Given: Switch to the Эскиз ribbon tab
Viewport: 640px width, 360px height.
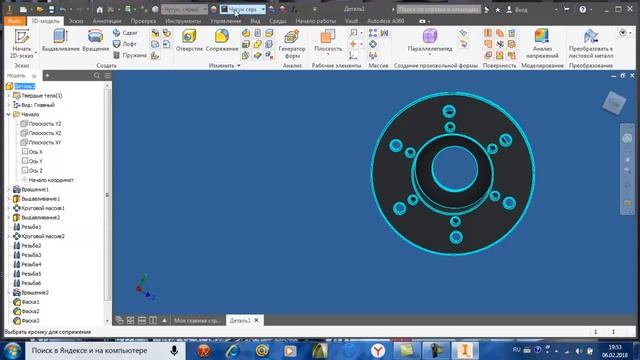Looking at the screenshot, I should (76, 21).
